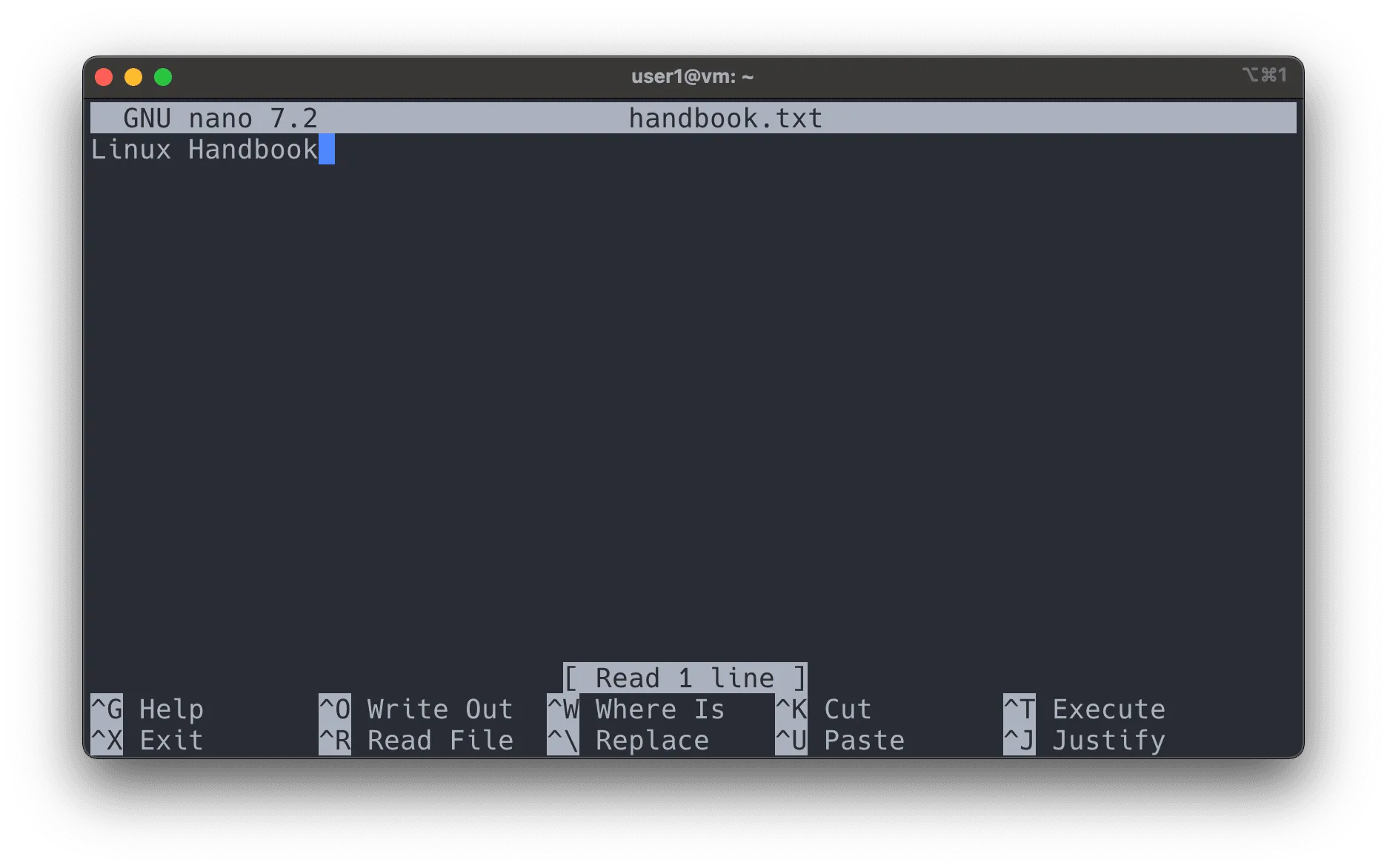Choose the ^W Where Is shortcut

pyautogui.click(x=636, y=710)
